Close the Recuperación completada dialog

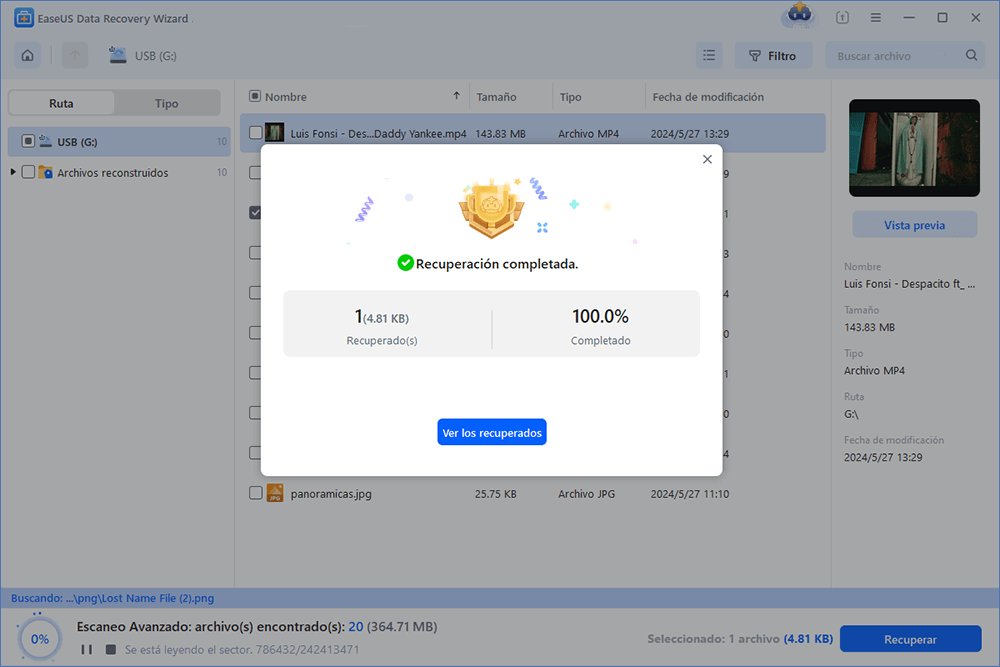(707, 159)
